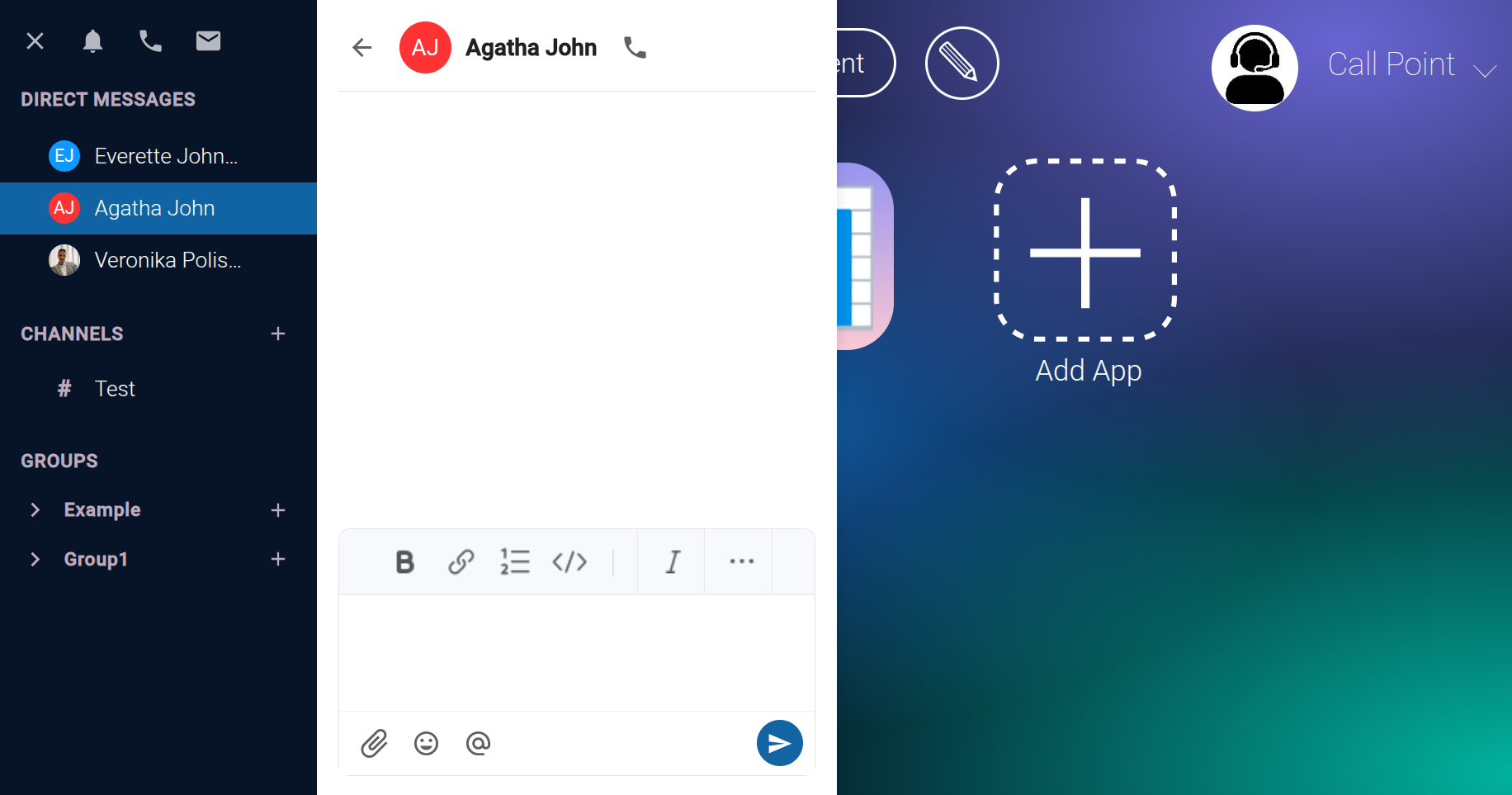
Task: Add a new app with the plus tile
Action: point(1085,250)
